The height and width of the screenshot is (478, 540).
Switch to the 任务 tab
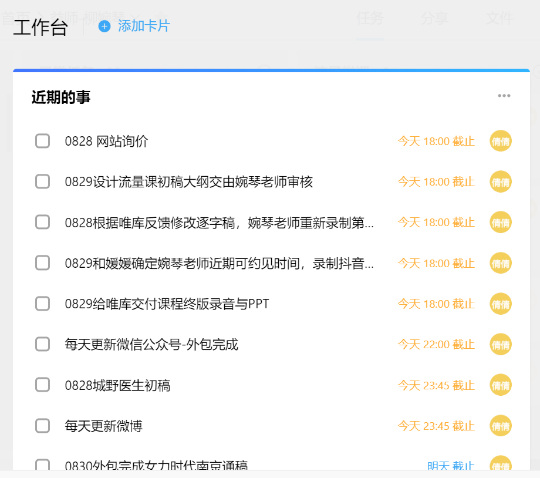pyautogui.click(x=370, y=18)
